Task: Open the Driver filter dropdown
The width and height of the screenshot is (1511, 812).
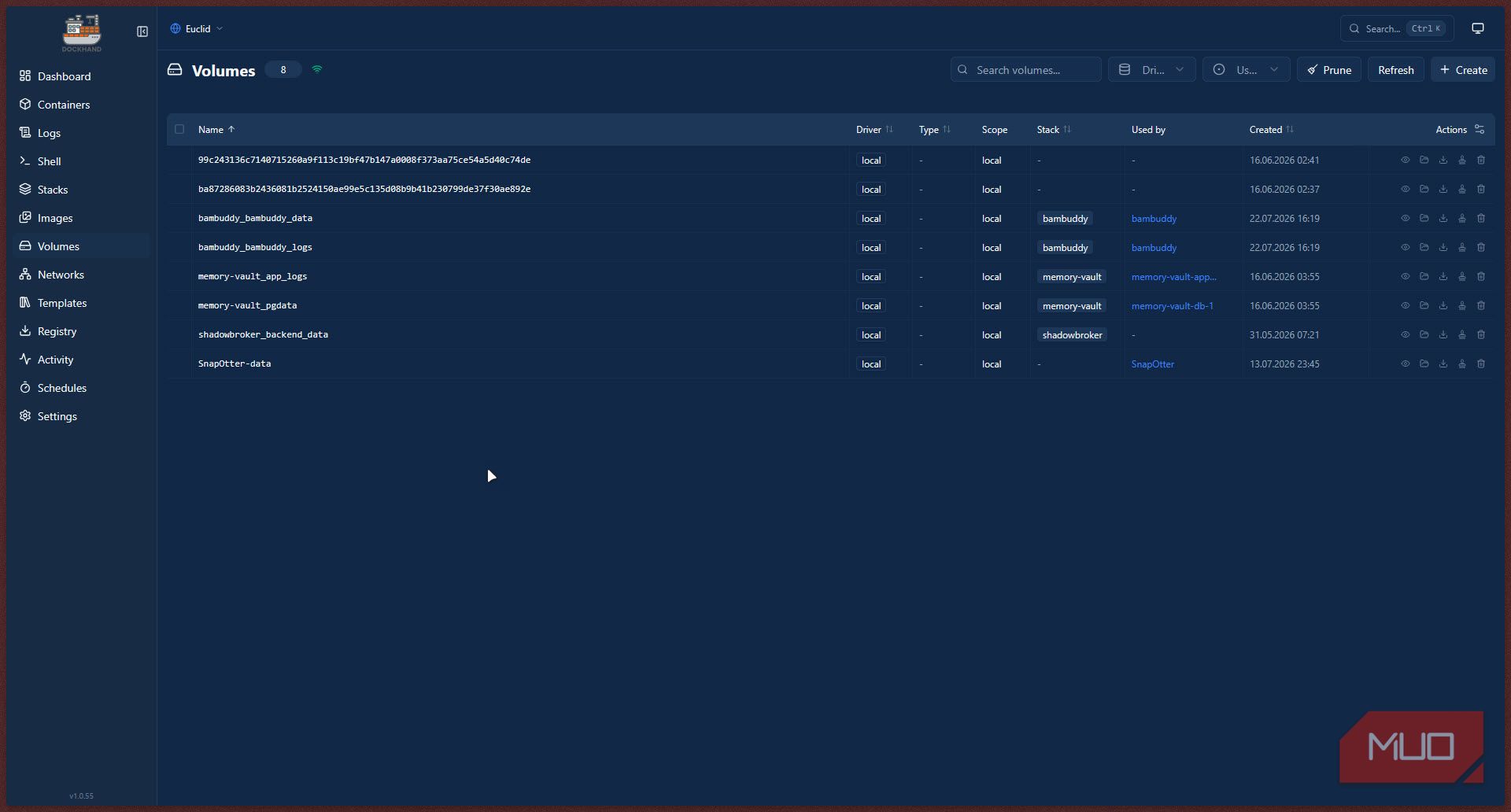Action: tap(1152, 70)
